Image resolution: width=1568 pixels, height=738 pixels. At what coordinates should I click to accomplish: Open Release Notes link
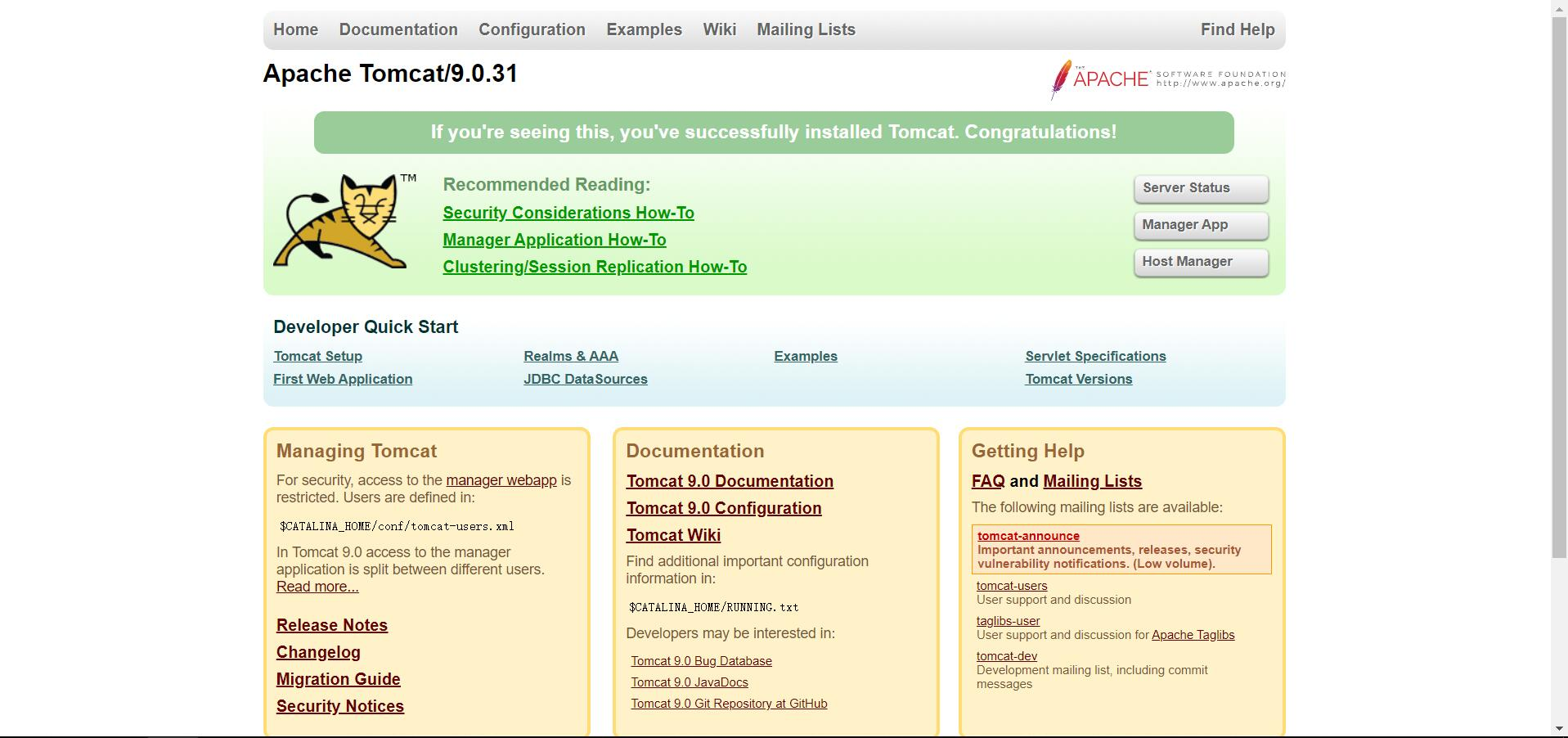point(332,625)
